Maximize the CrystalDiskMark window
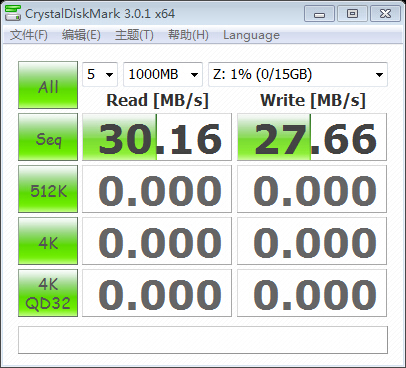This screenshot has width=406, height=368. [x=352, y=14]
